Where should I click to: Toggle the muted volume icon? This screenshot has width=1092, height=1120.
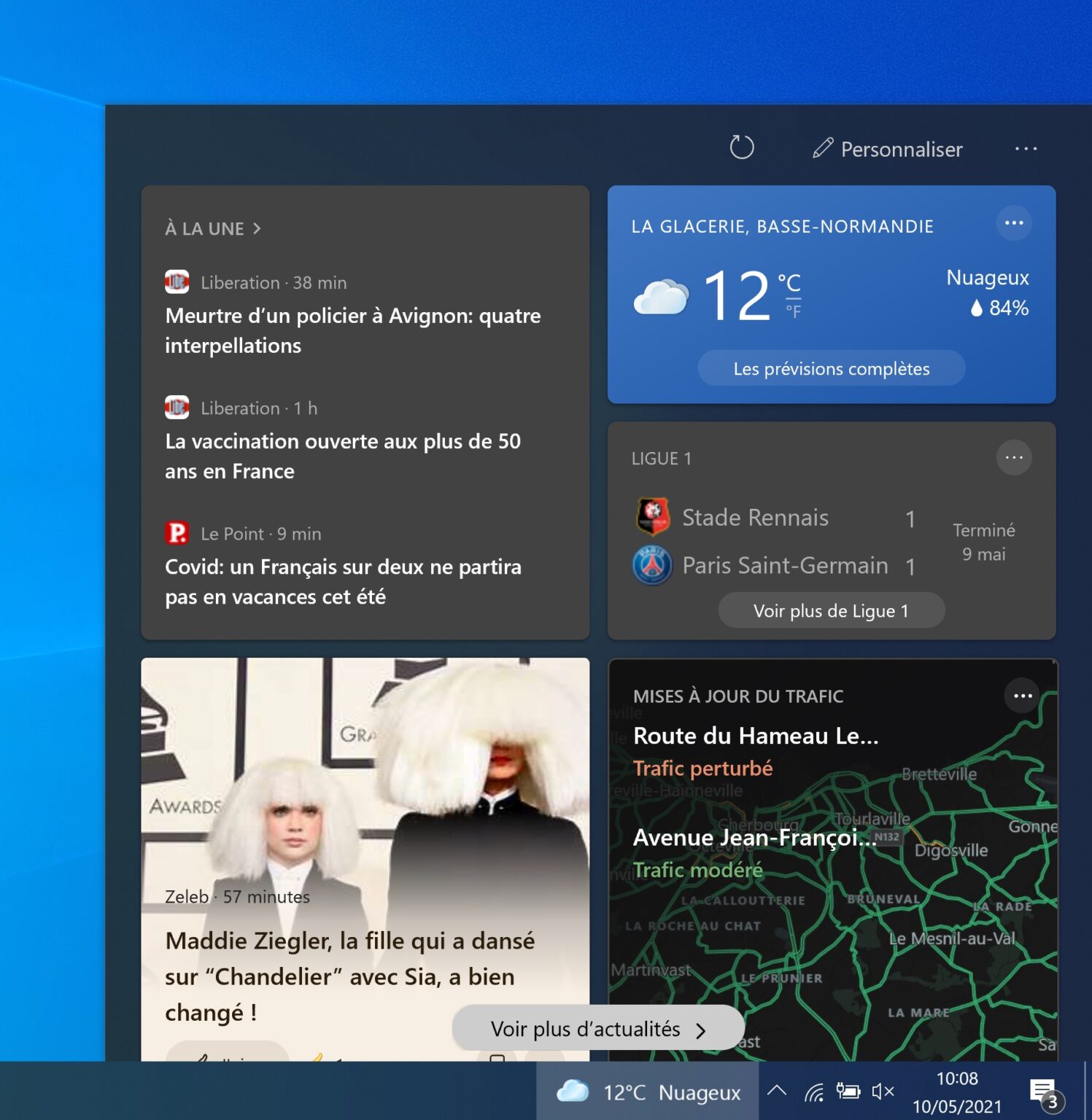click(x=883, y=1092)
